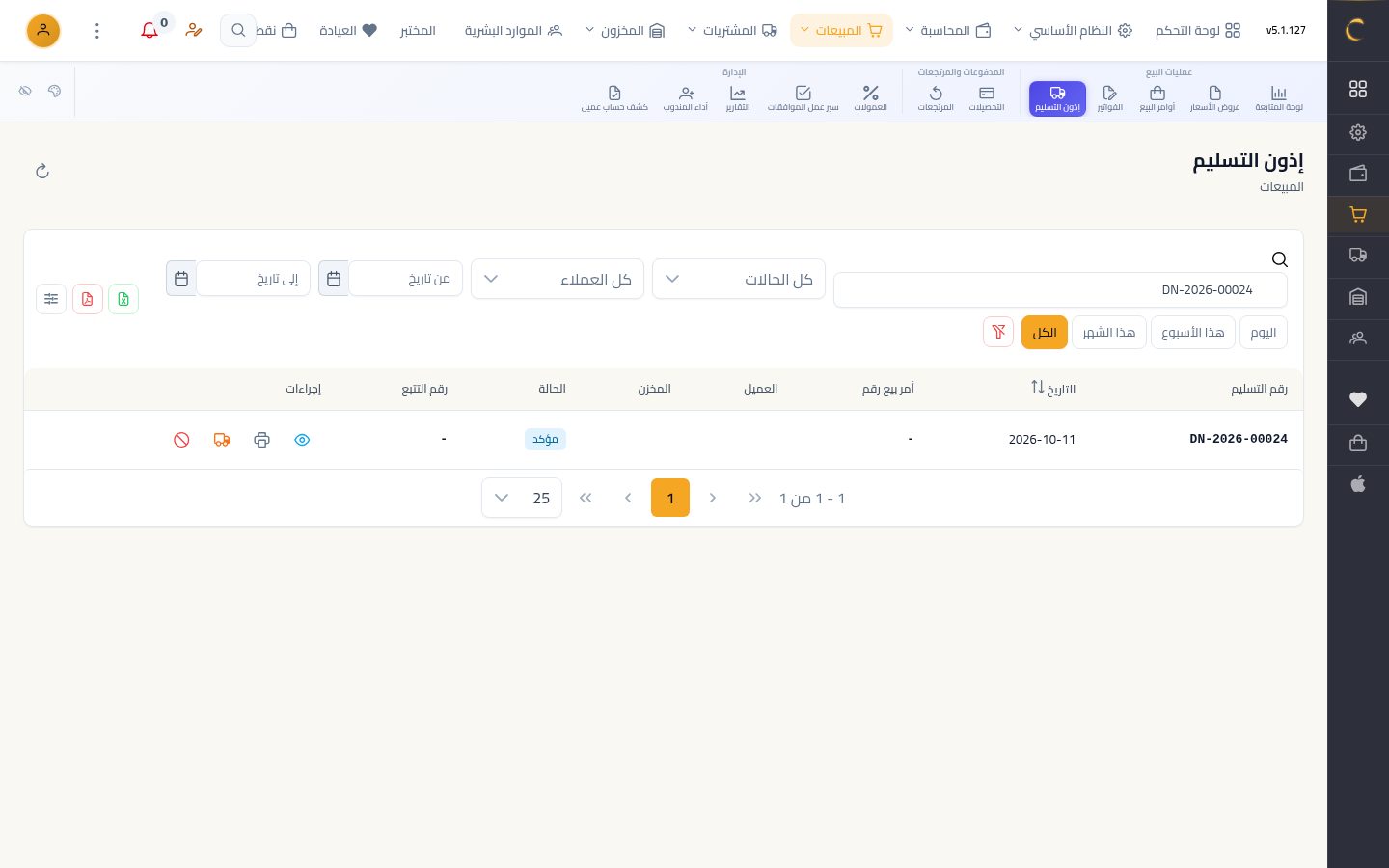Screen dimensions: 1389x868
Task: Clear filters with the red funnel icon
Action: 998,332
